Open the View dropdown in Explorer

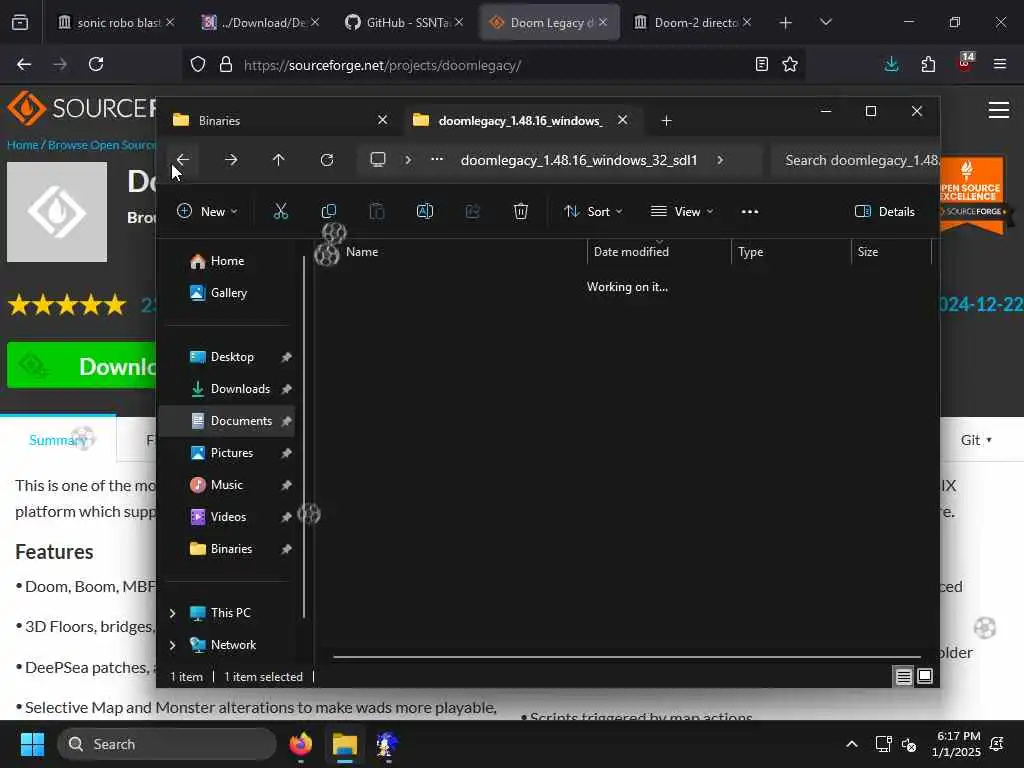pos(681,212)
